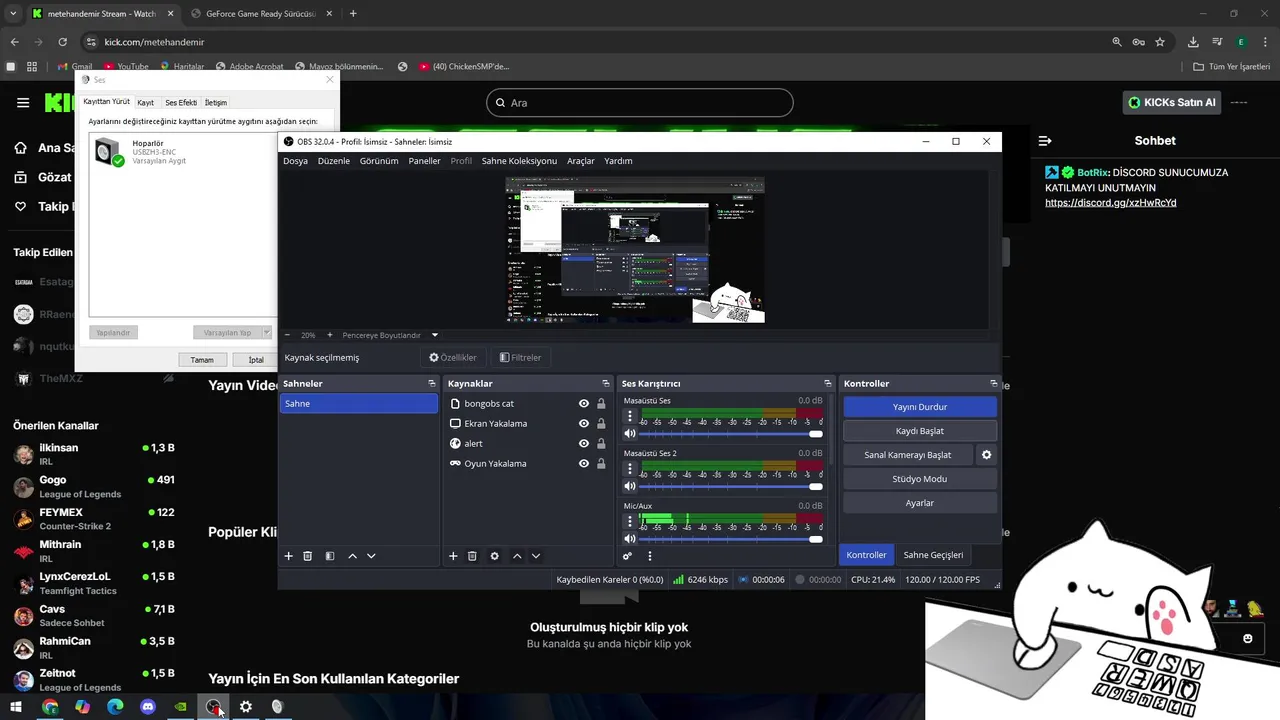
Task: Open the Düzenle menu in OBS
Action: coord(334,161)
